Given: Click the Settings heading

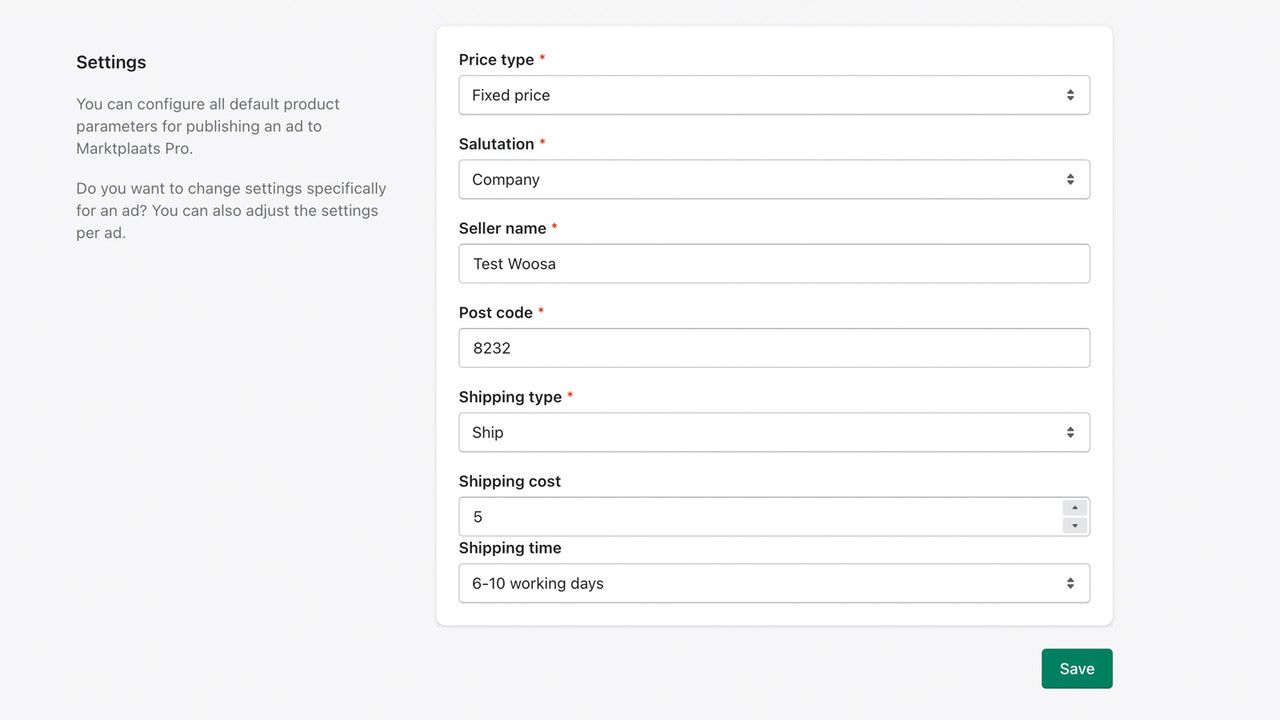Looking at the screenshot, I should [111, 62].
